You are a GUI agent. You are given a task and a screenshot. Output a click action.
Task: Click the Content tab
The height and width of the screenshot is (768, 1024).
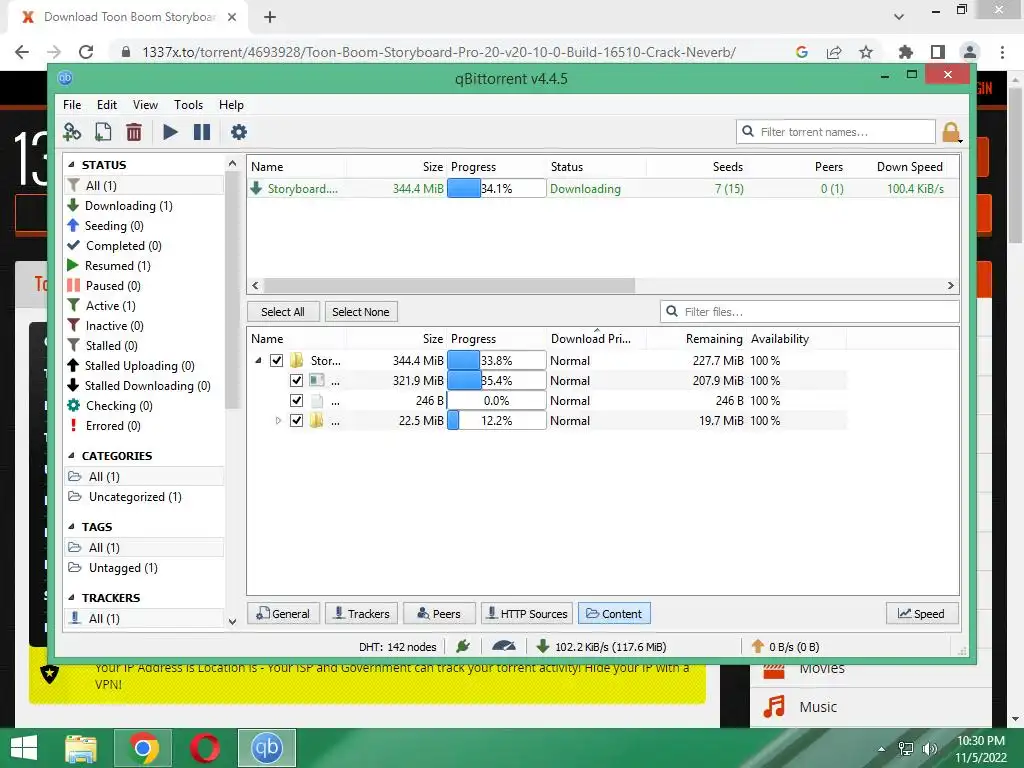click(x=614, y=614)
